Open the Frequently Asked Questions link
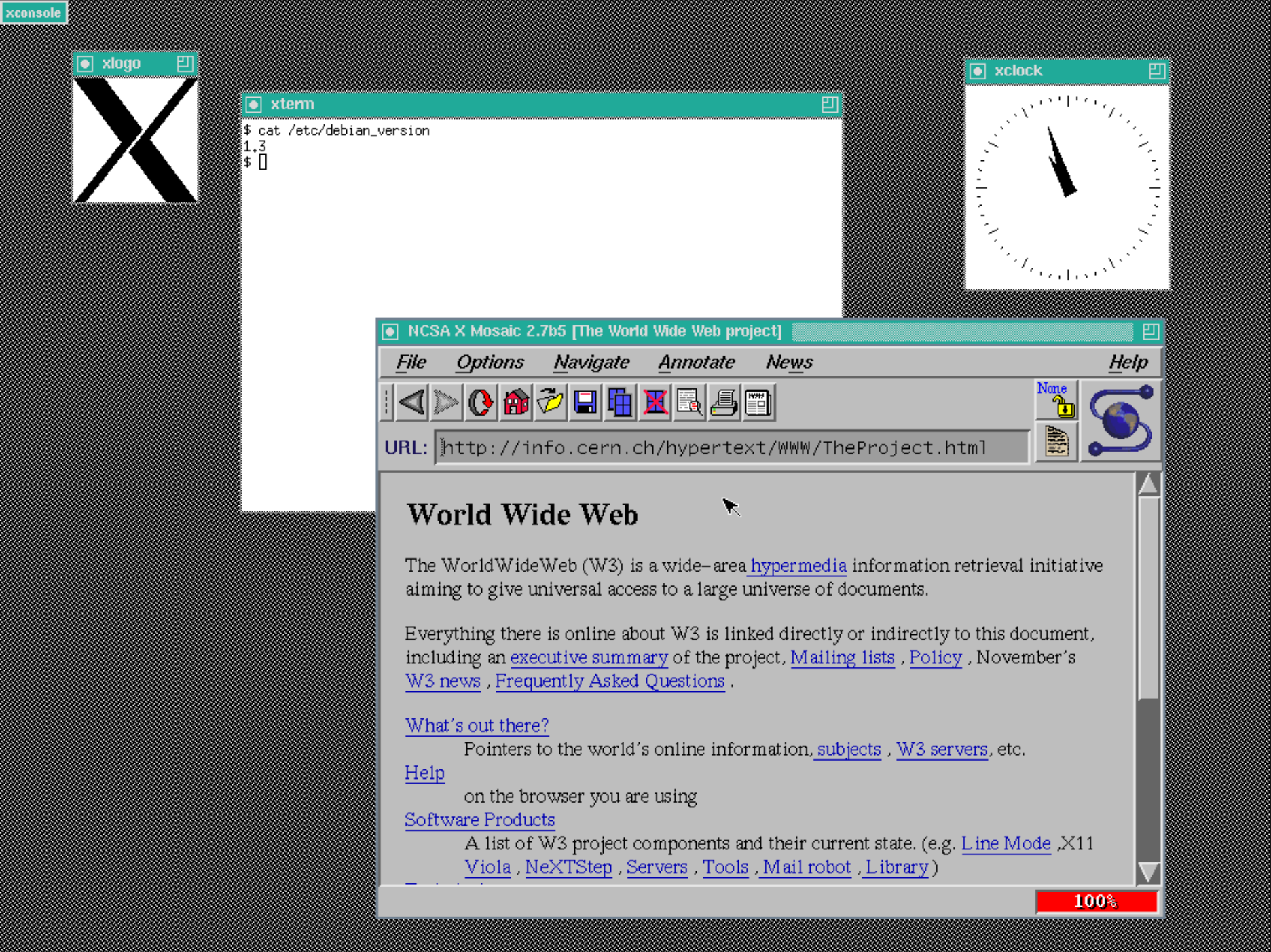This screenshot has height=952, width=1271. [x=610, y=681]
